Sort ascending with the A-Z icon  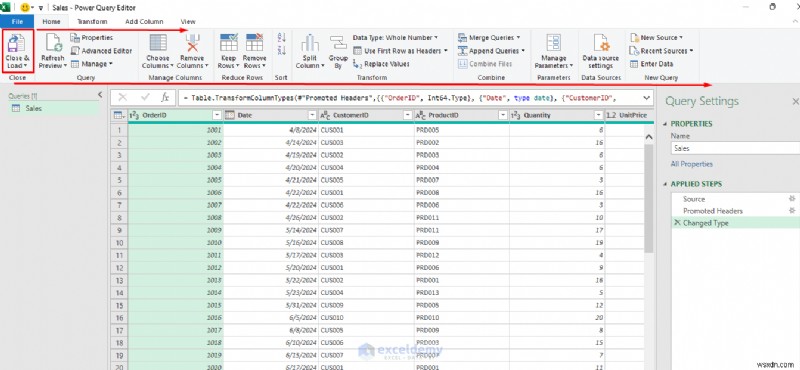(x=281, y=37)
